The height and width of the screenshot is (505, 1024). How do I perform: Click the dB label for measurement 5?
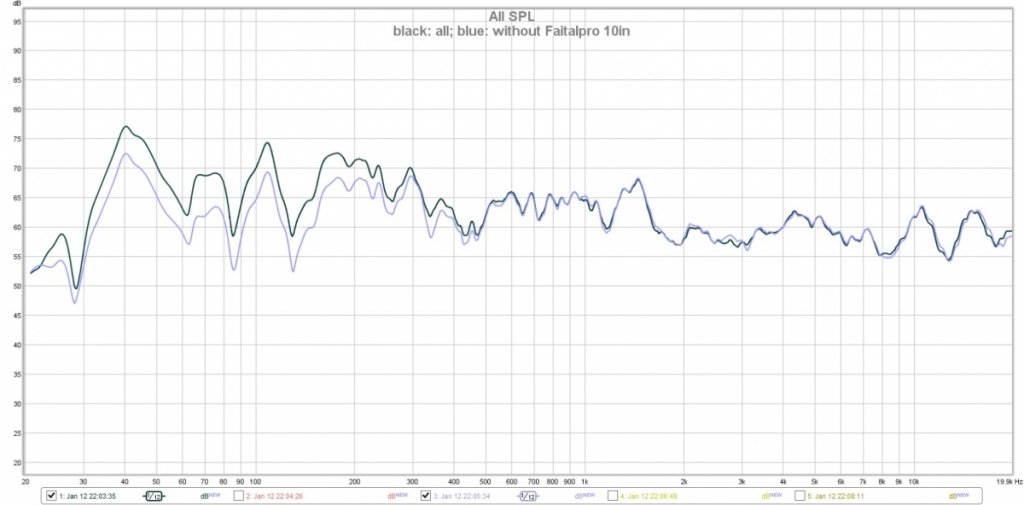[x=957, y=496]
